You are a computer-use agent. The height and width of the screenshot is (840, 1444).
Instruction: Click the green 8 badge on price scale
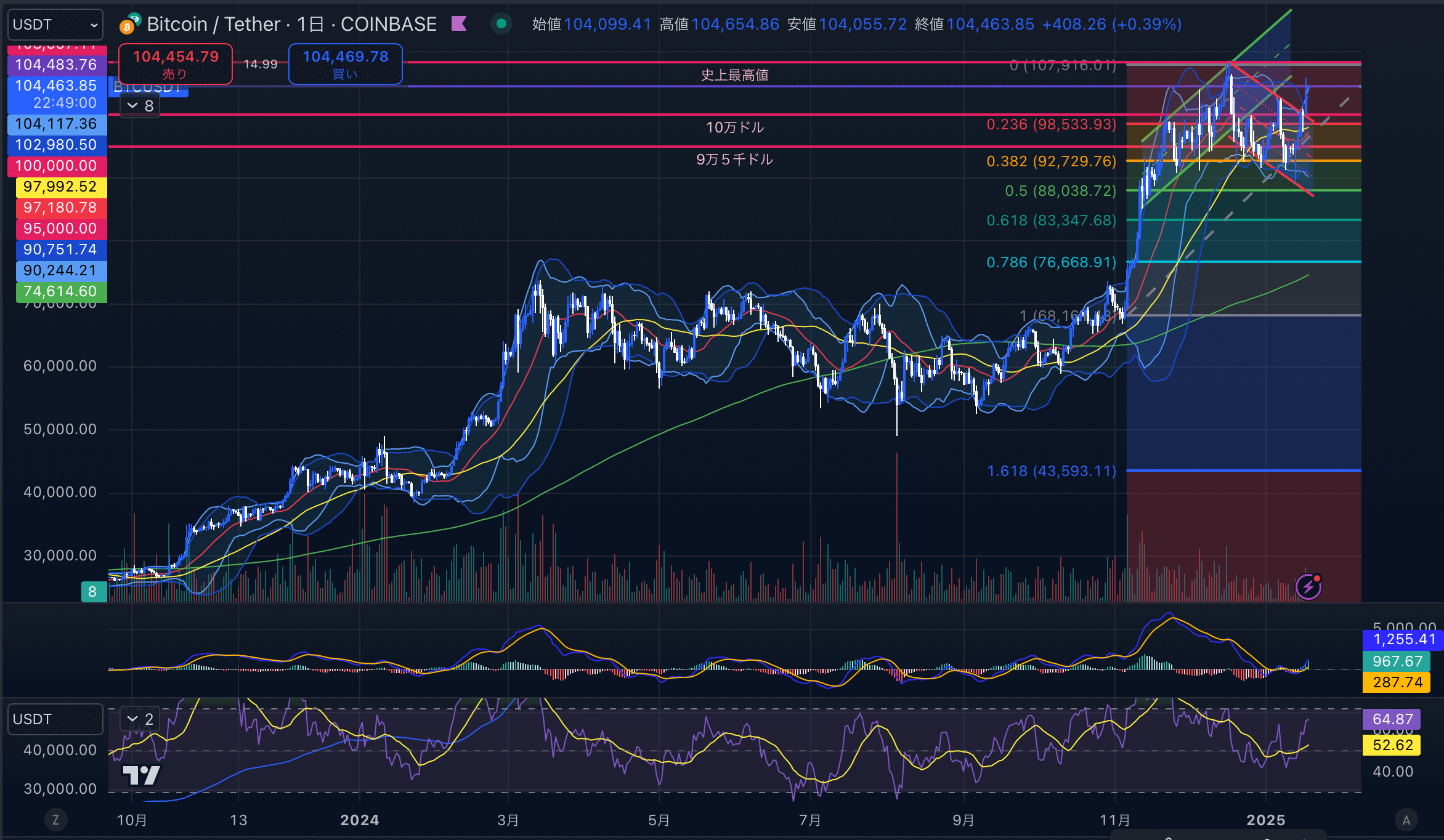[x=93, y=592]
